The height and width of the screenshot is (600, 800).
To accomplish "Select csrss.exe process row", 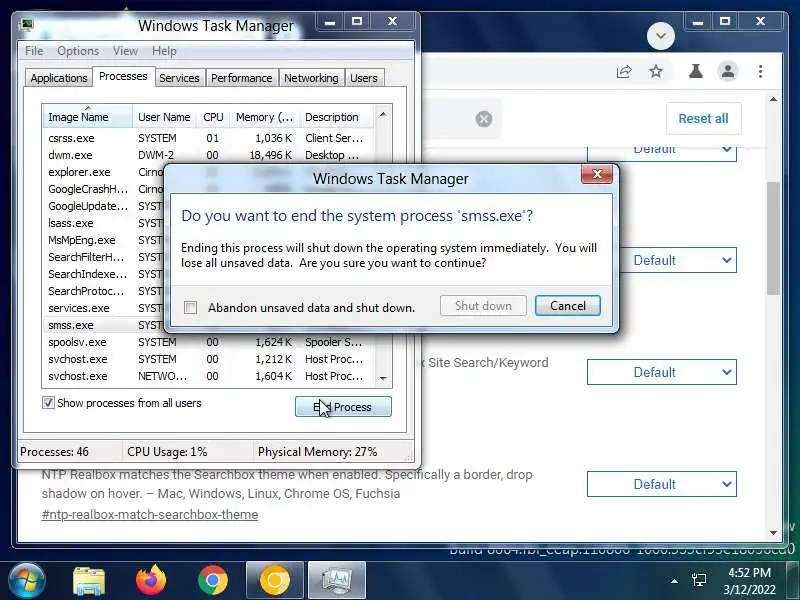I will point(208,138).
